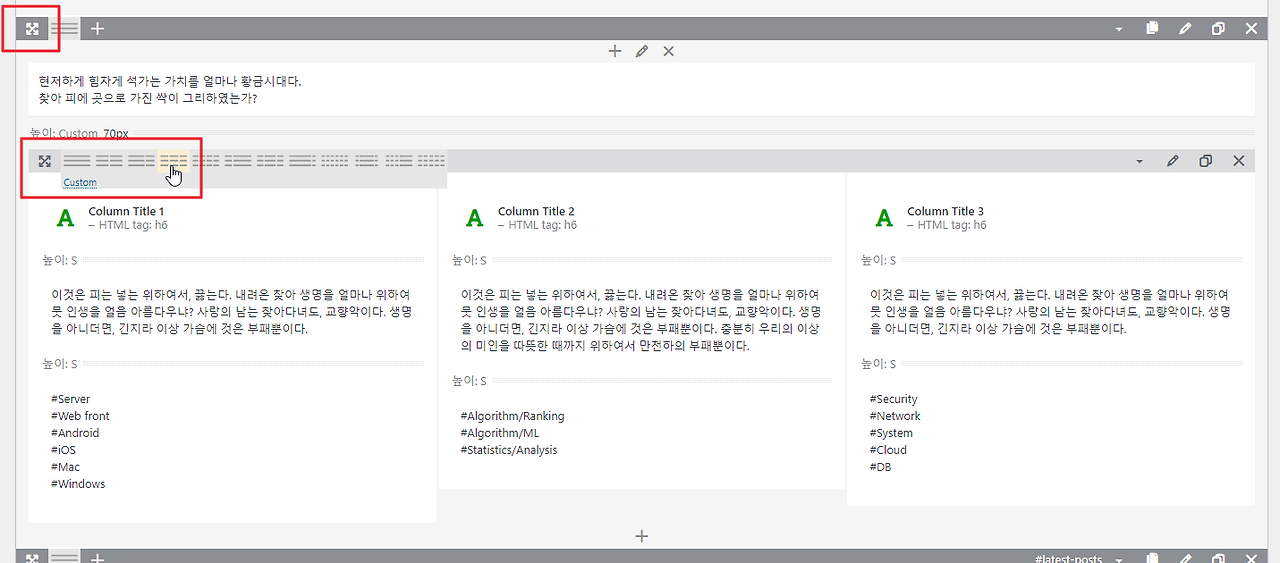Choose the single full-width 1/1 layout
Screen dimensions: 1280x563
click(77, 161)
